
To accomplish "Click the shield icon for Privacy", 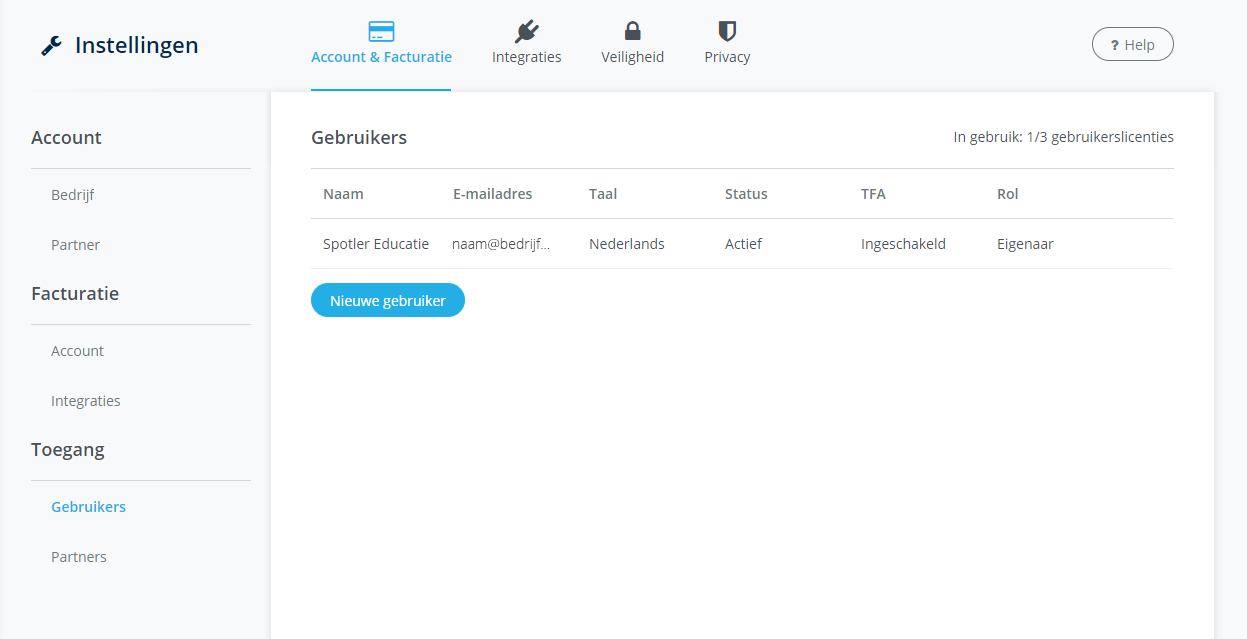I will point(727,31).
